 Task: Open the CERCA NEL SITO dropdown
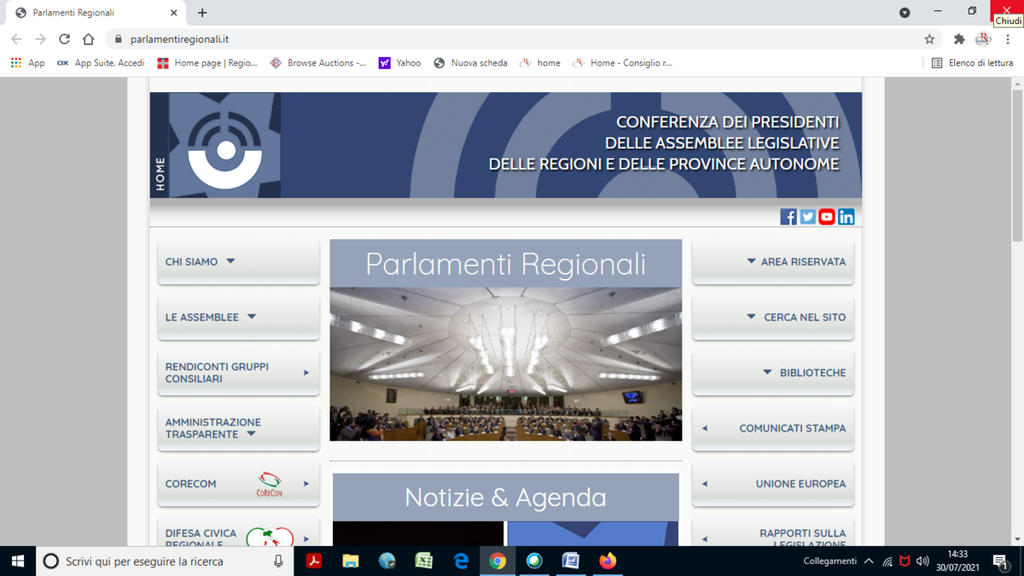pos(796,317)
